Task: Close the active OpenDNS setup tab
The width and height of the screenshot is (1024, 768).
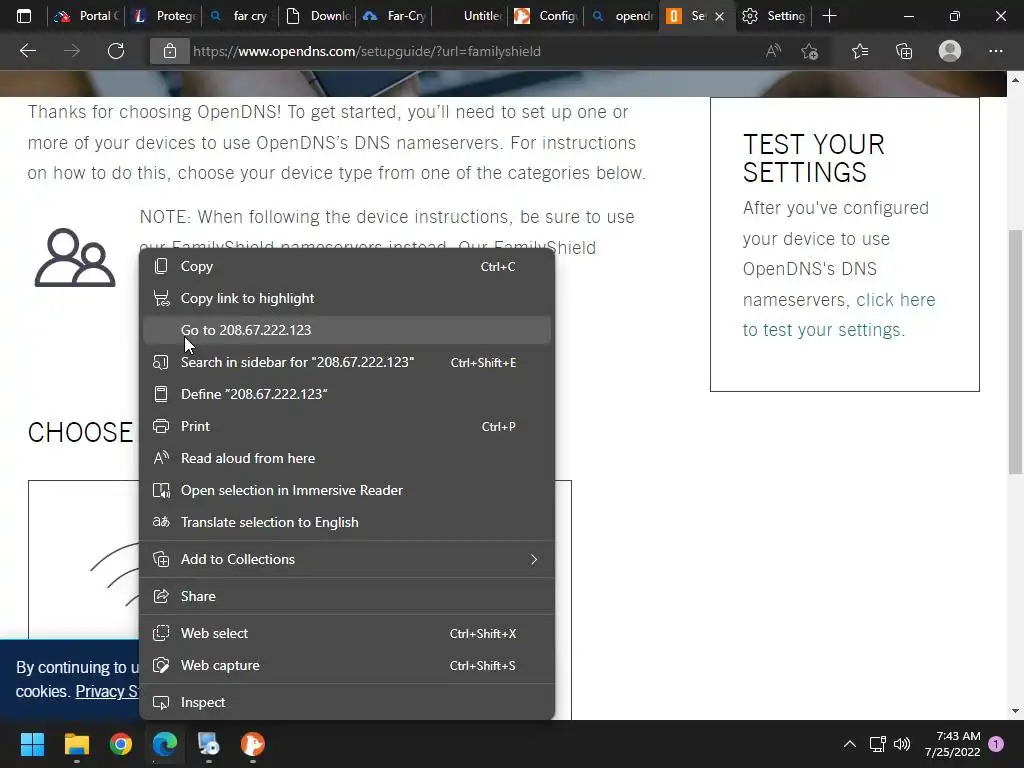Action: click(x=719, y=16)
